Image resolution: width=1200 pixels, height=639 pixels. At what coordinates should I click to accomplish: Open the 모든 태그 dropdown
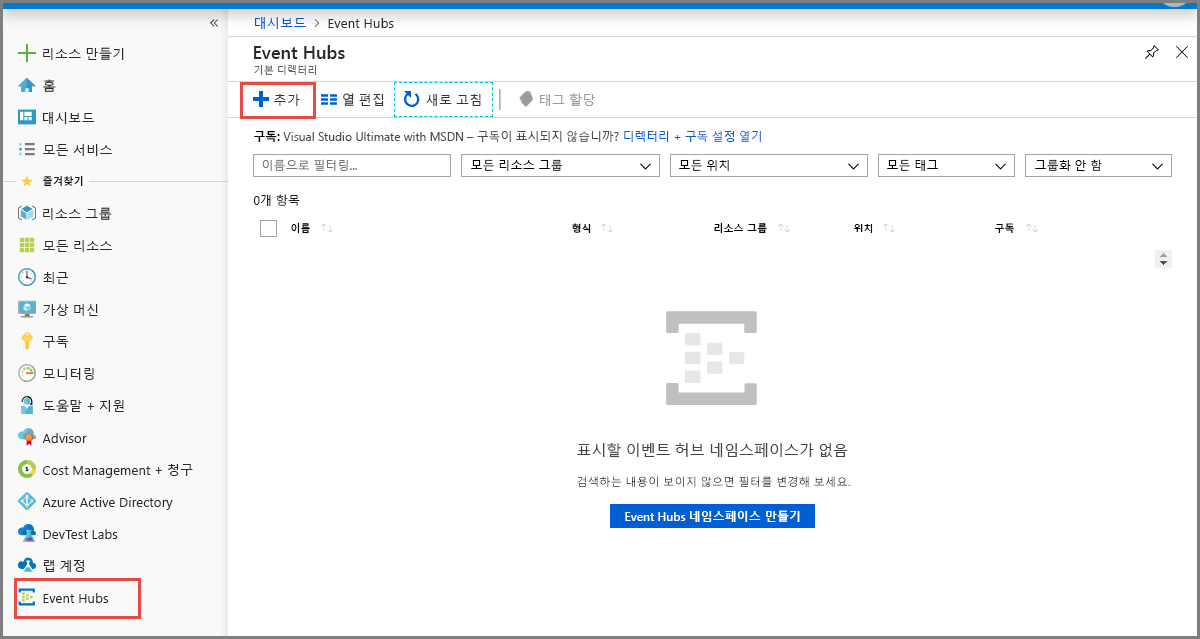[947, 166]
